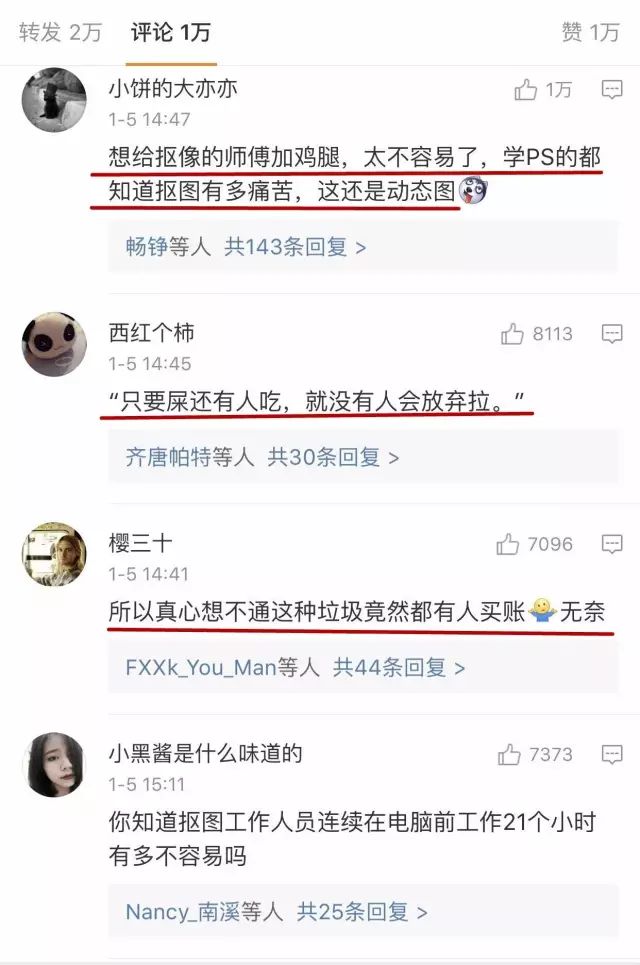The width and height of the screenshot is (640, 965).
Task: Expand 共143条回复 replies thread
Action: point(295,247)
